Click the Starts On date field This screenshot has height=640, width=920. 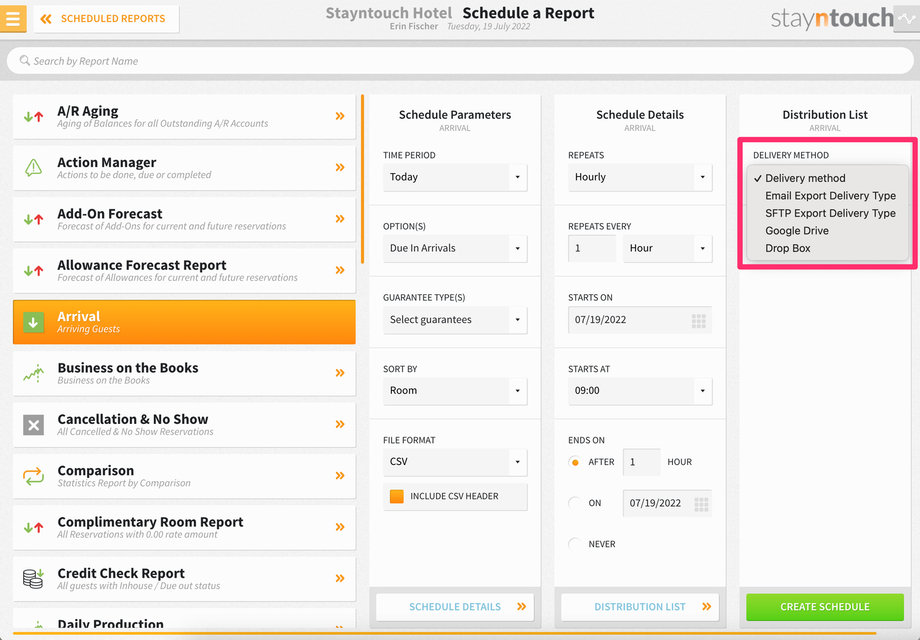click(640, 320)
